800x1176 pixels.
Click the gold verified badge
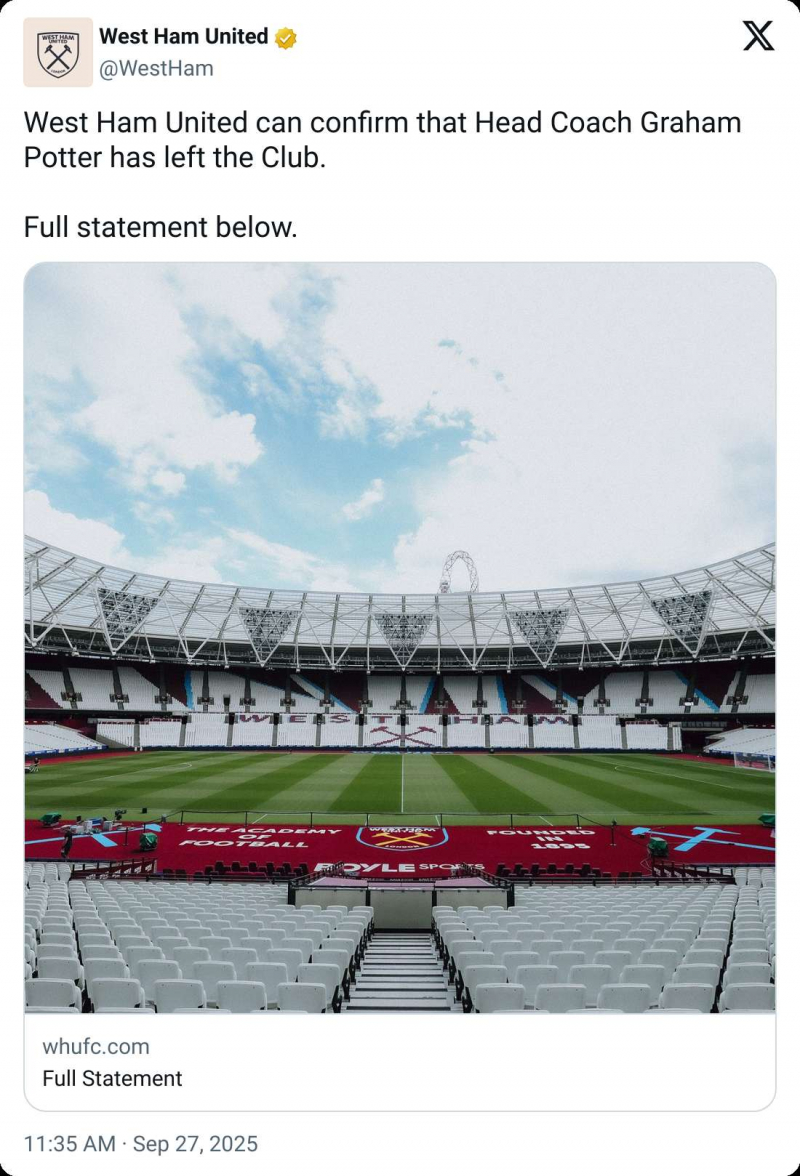[x=286, y=38]
